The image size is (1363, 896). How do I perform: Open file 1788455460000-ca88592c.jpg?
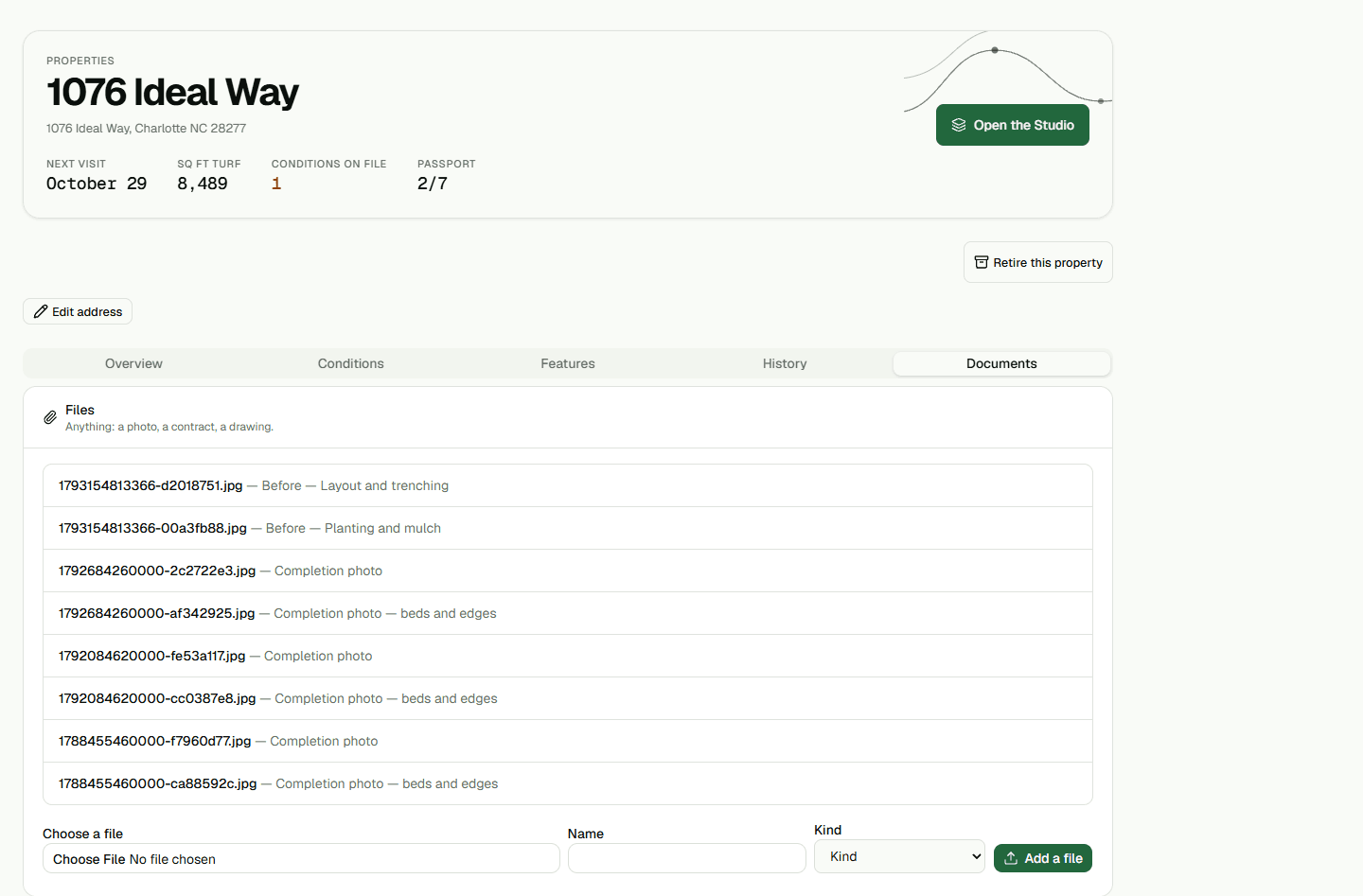(x=158, y=783)
